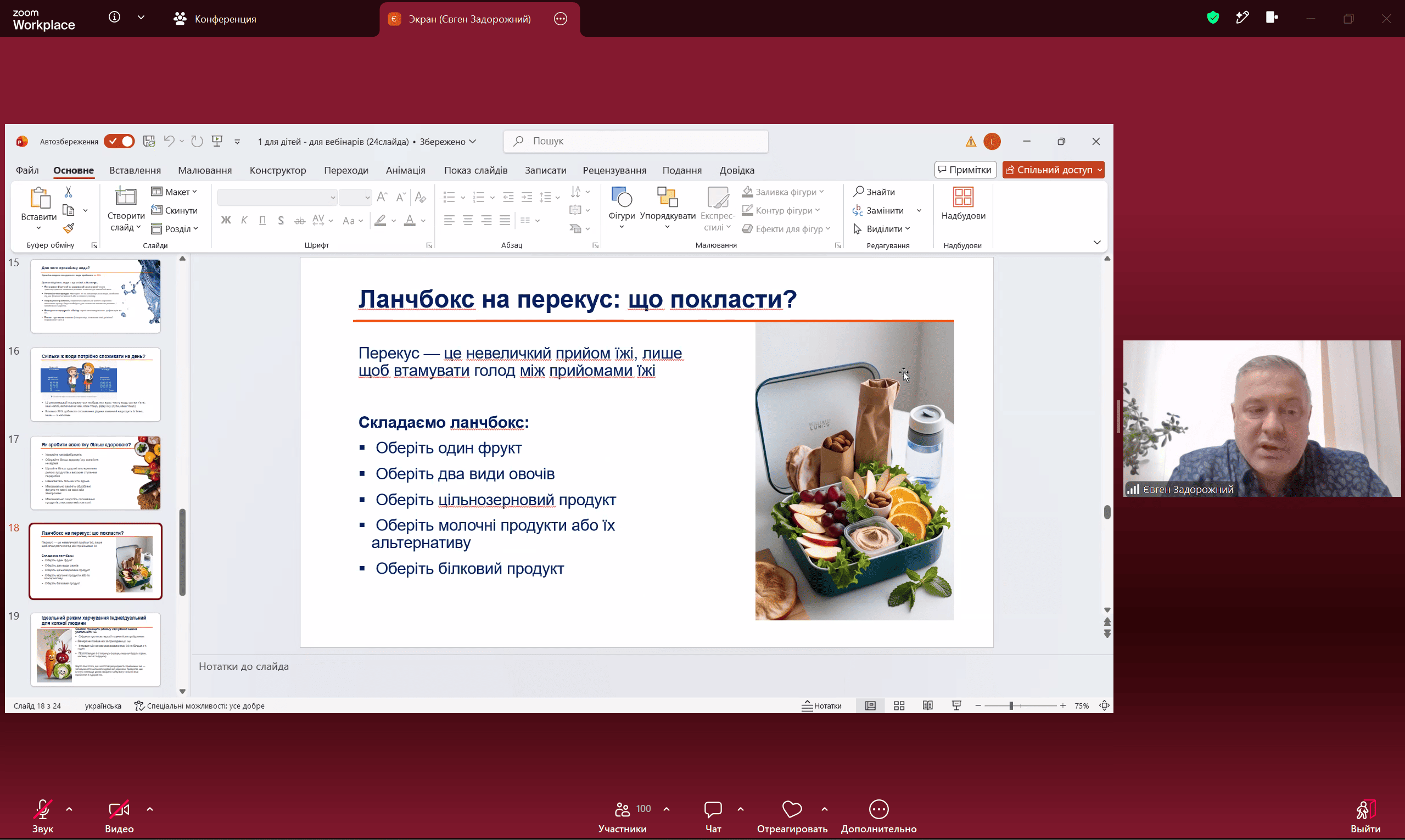Toggle bold Ж formatting

coord(226,220)
